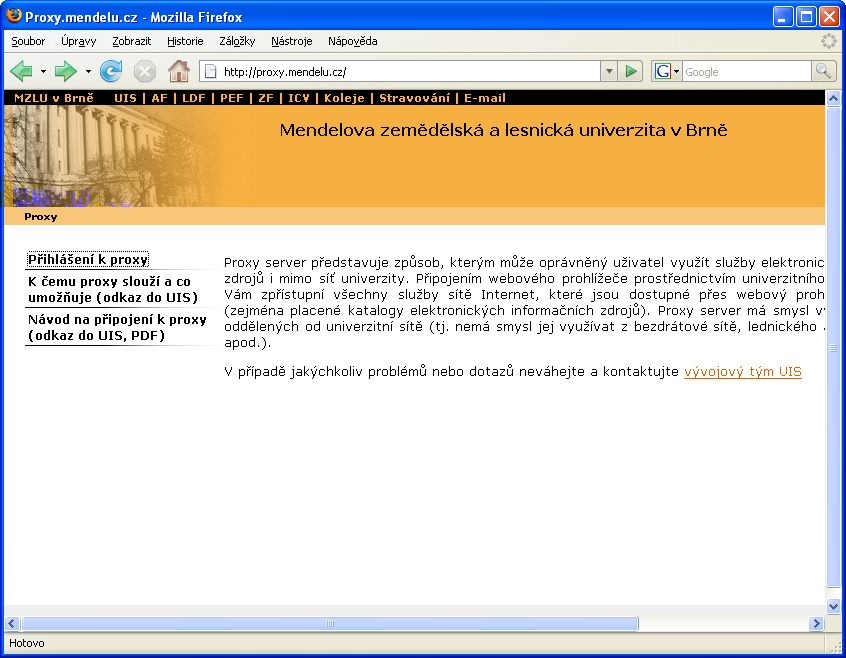The image size is (846, 658).
Task: Click the Back arrow button
Action: point(22,71)
